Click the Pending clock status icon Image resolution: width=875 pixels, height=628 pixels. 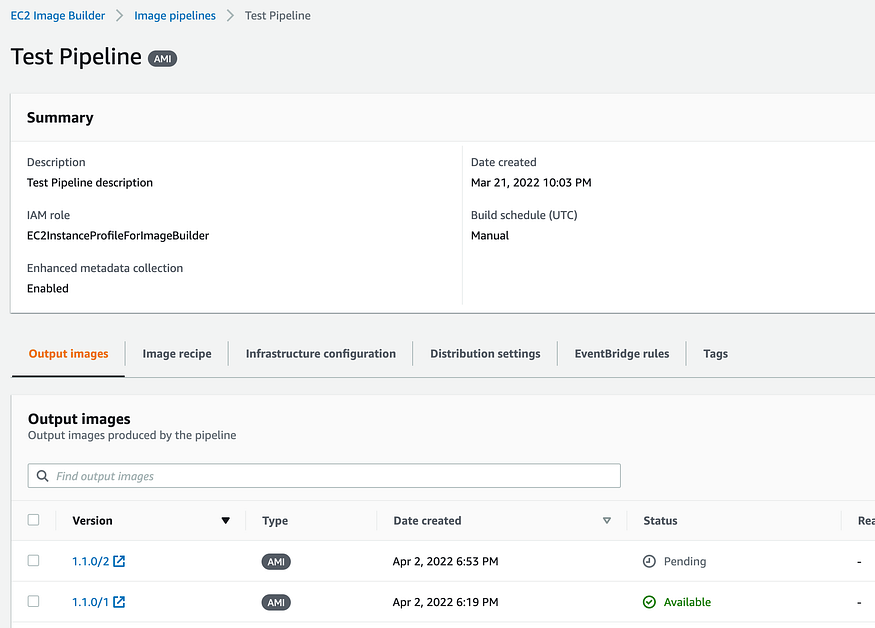point(649,561)
